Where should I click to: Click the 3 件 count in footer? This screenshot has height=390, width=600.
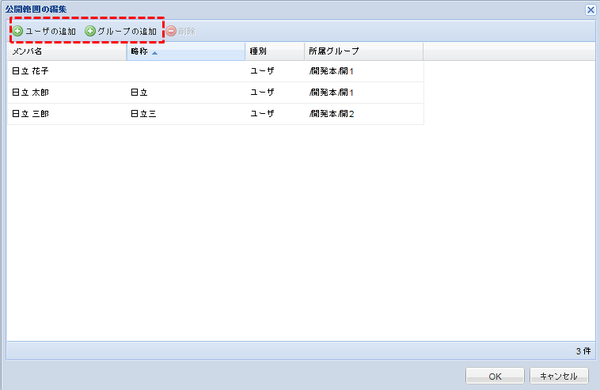(583, 351)
